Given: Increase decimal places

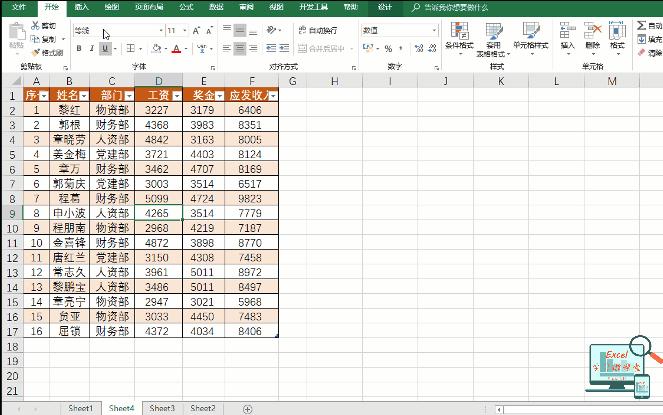Looking at the screenshot, I should [x=419, y=48].
